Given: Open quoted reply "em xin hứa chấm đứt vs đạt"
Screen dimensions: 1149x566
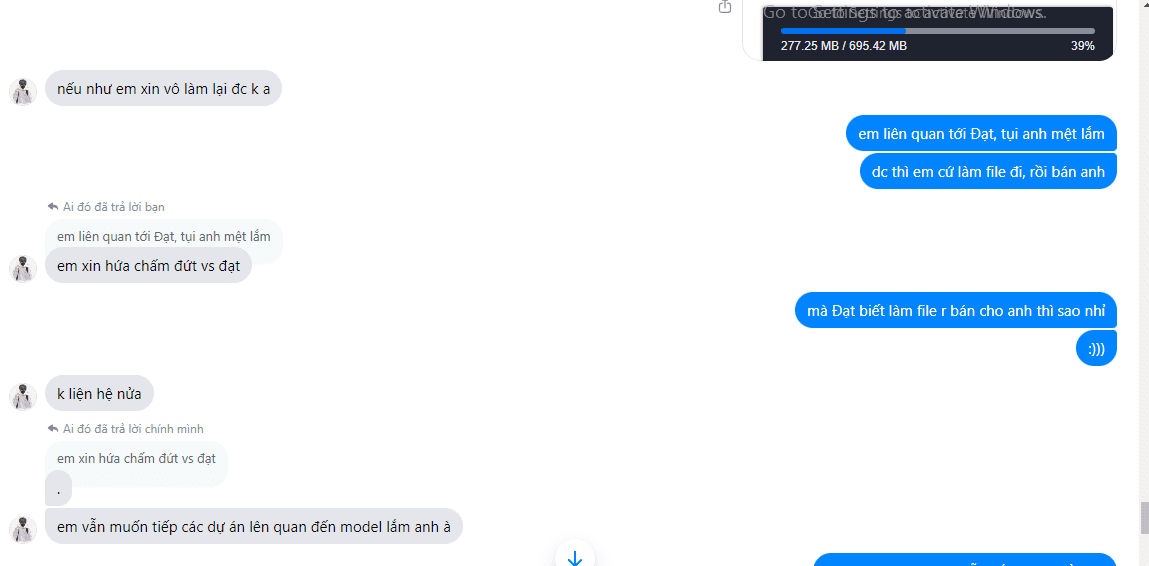Looking at the screenshot, I should (136, 459).
